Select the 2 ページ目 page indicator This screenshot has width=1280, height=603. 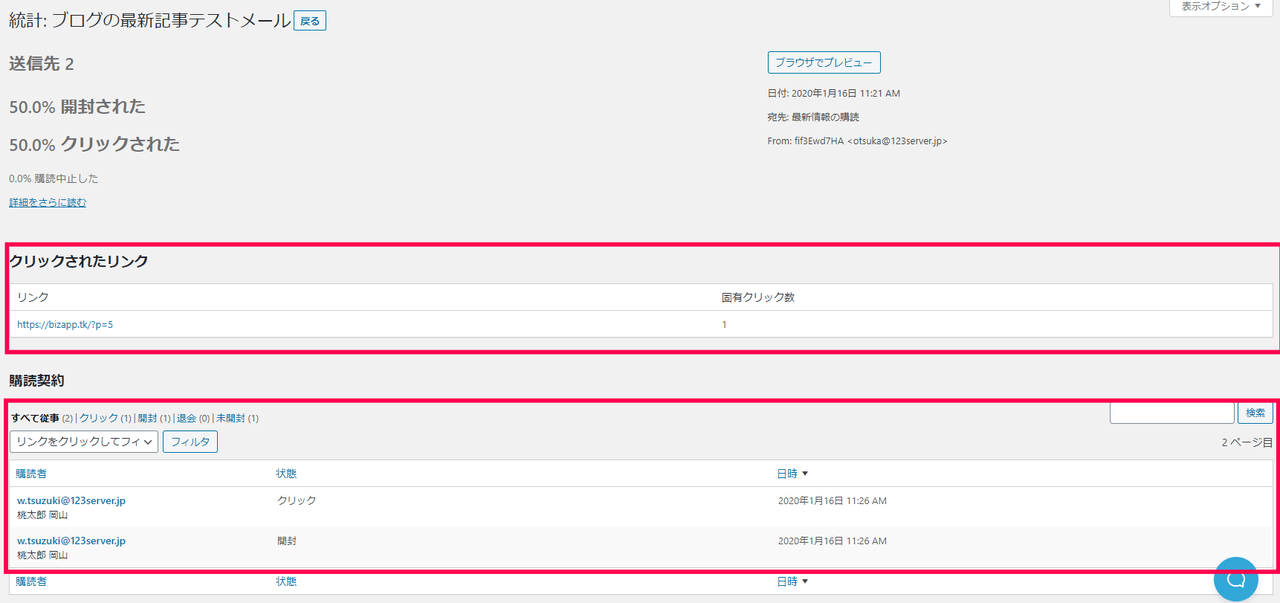click(1247, 441)
